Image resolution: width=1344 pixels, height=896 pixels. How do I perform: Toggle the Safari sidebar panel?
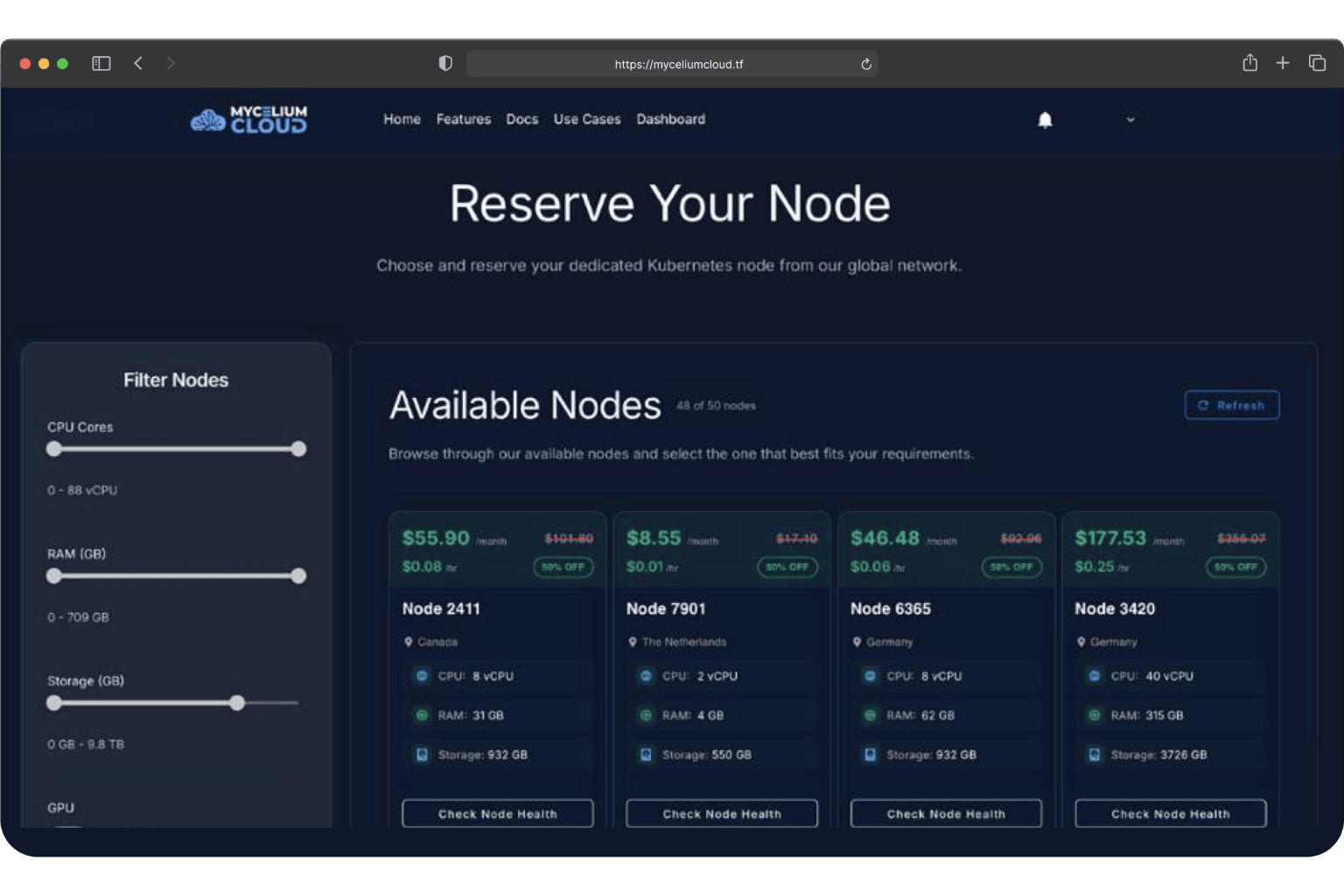[101, 64]
